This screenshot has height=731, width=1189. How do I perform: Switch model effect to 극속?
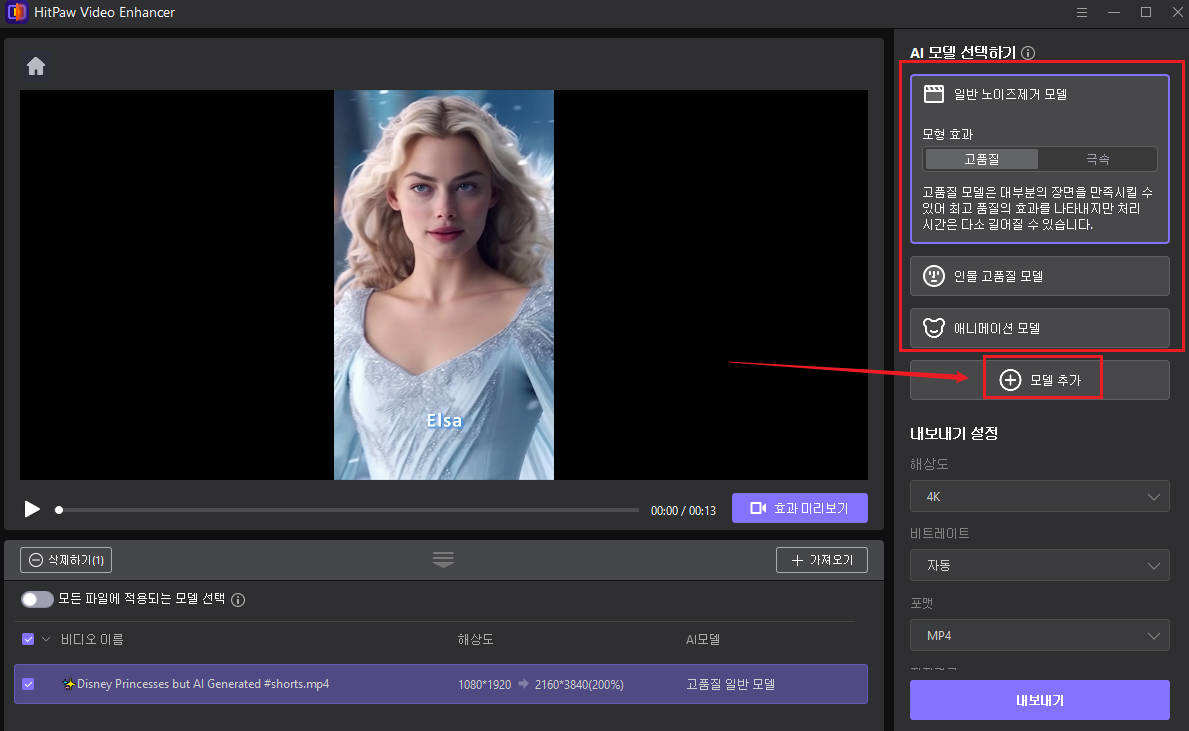1097,159
